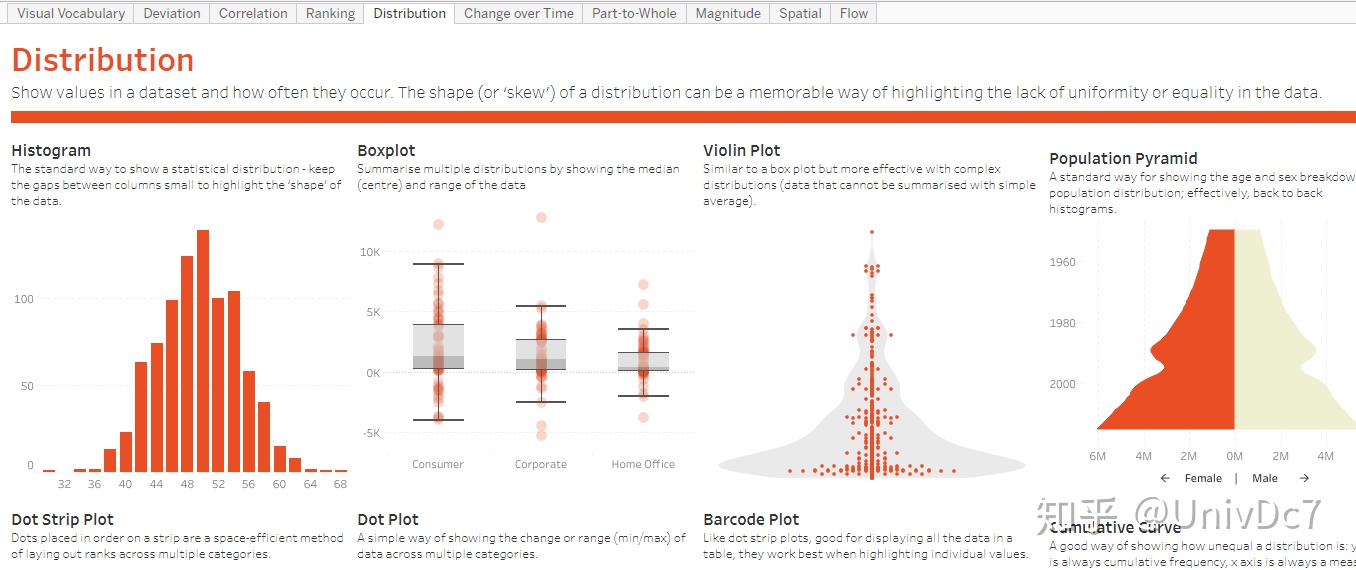Open the Visual Vocabulary tab
1356x570 pixels.
coord(71,13)
